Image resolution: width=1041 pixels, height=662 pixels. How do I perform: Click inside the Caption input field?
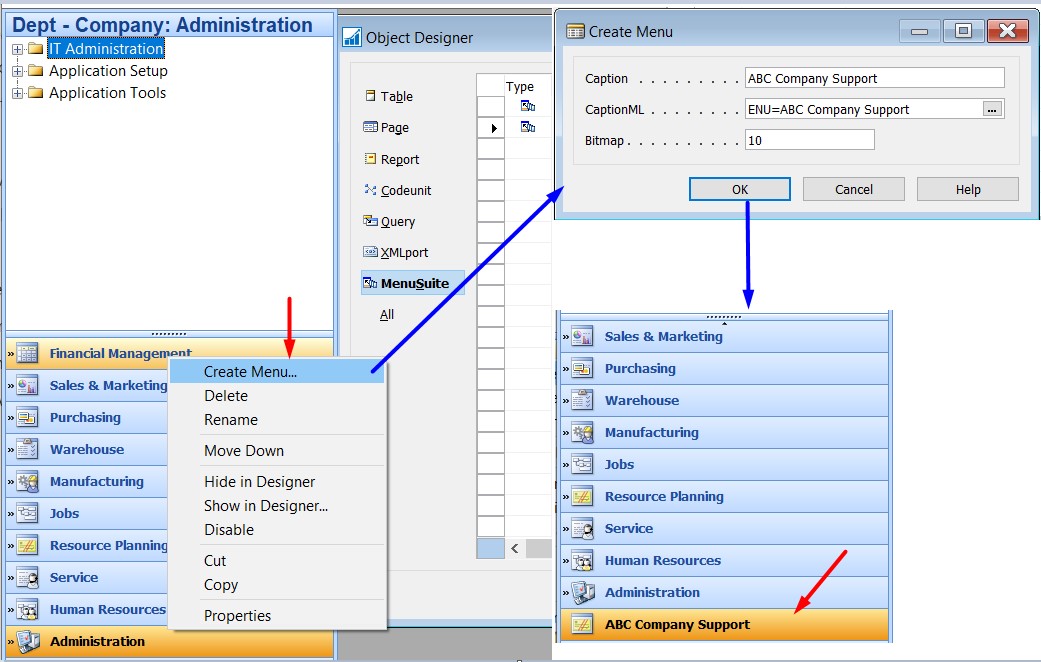coord(874,77)
